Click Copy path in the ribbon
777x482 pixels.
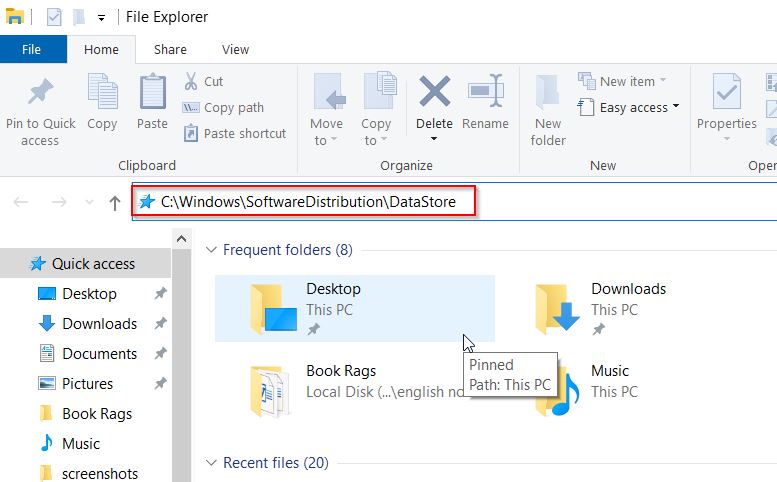click(223, 107)
